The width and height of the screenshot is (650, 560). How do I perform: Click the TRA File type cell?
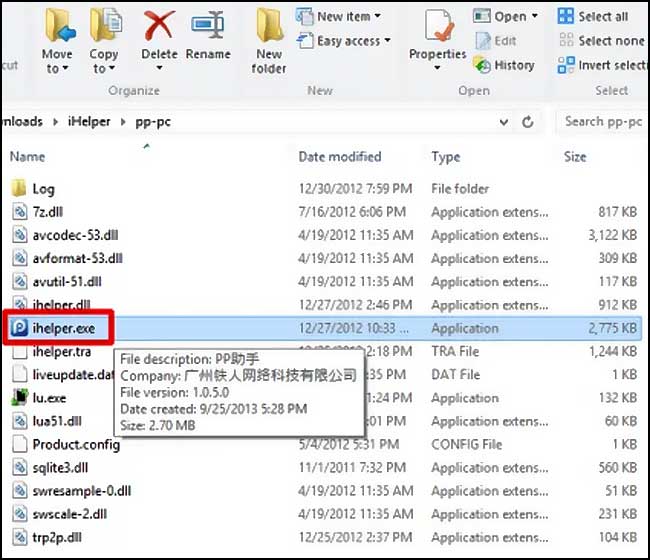455,351
